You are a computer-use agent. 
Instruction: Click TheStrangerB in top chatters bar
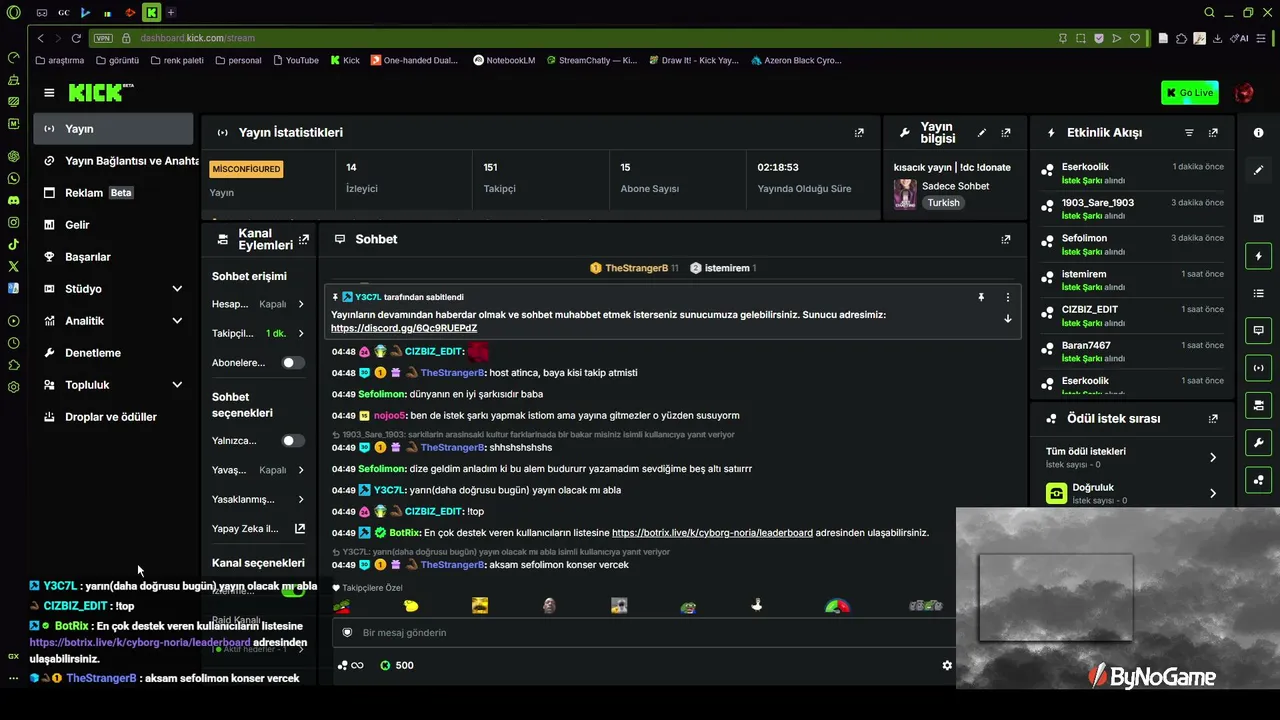click(x=636, y=268)
